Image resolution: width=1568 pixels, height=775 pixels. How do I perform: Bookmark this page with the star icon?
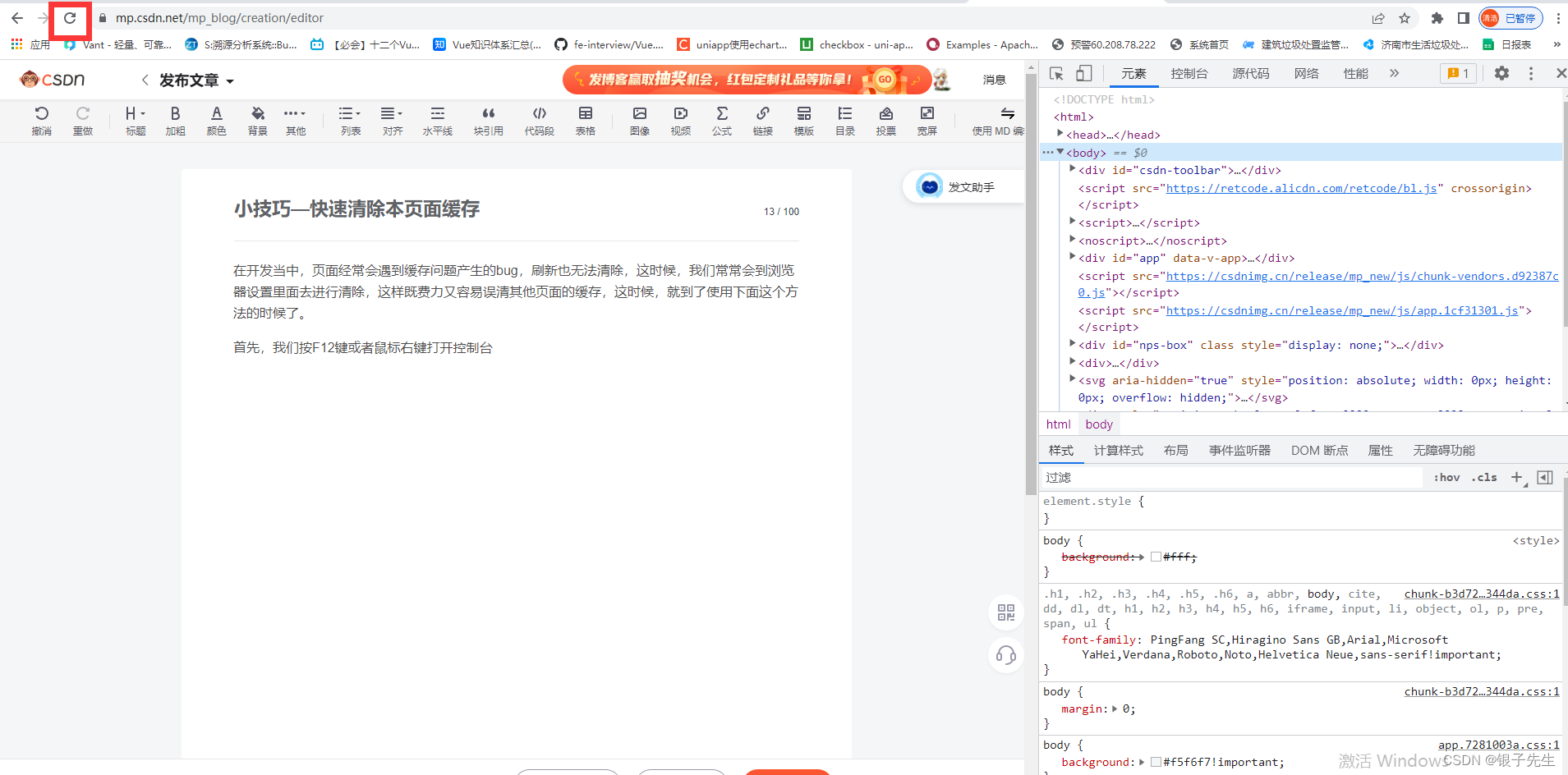click(x=1405, y=18)
